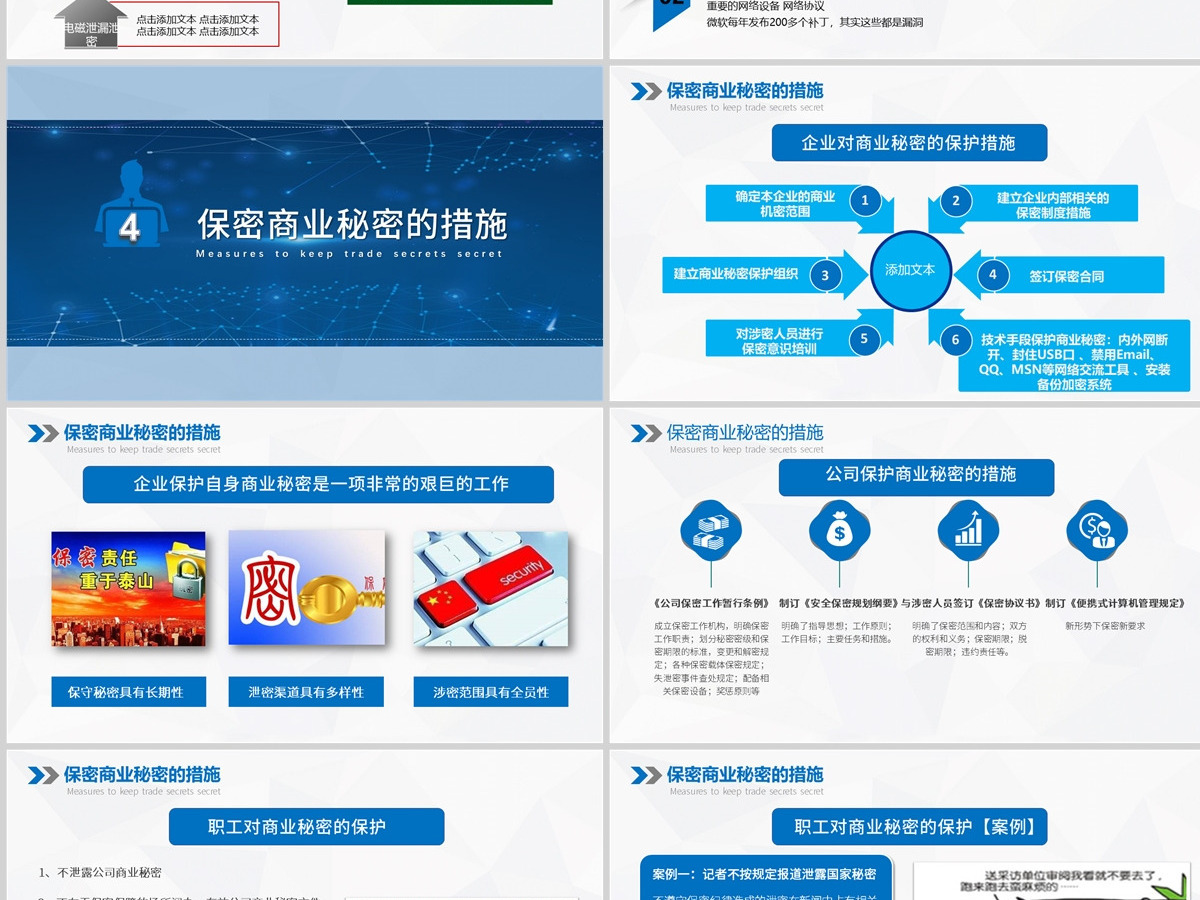
Task: Click the 制订《便携式计算机管理规定》 heading
Action: tap(1116, 603)
